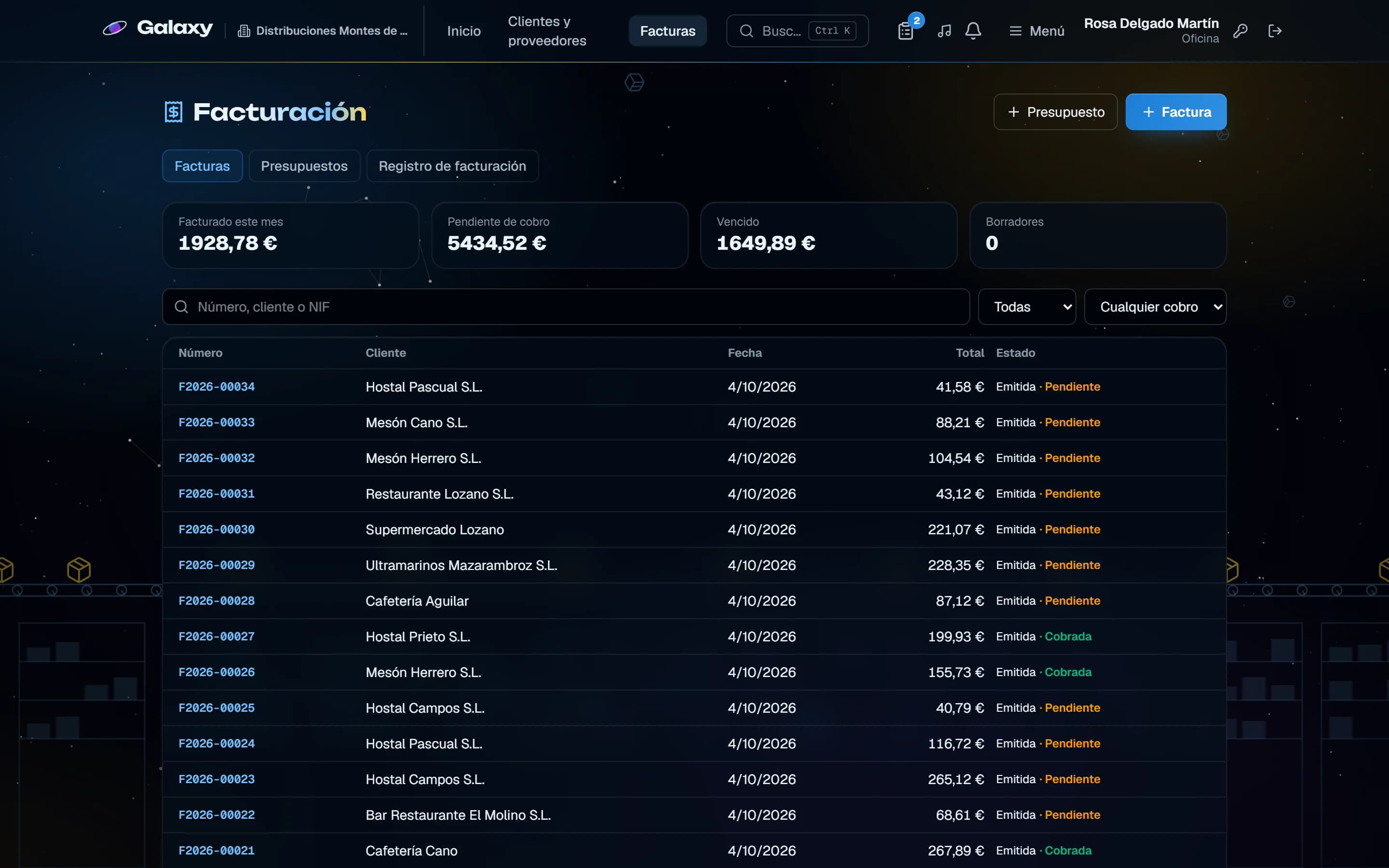Image resolution: width=1389 pixels, height=868 pixels.
Task: Click the Mesón Cano S.L. client cell
Action: pos(417,422)
